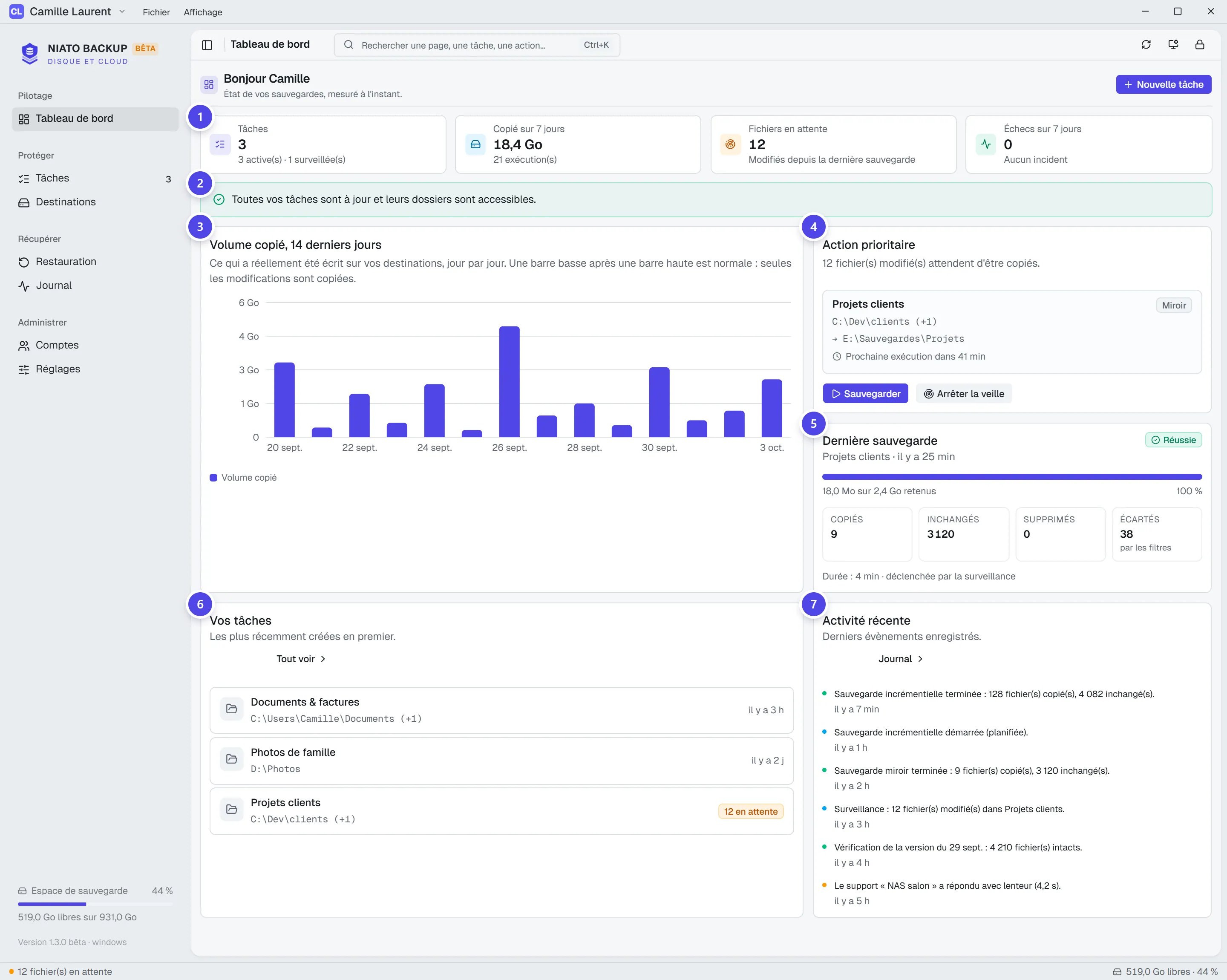The width and height of the screenshot is (1227, 980).
Task: Open the Affichage menu
Action: [203, 12]
